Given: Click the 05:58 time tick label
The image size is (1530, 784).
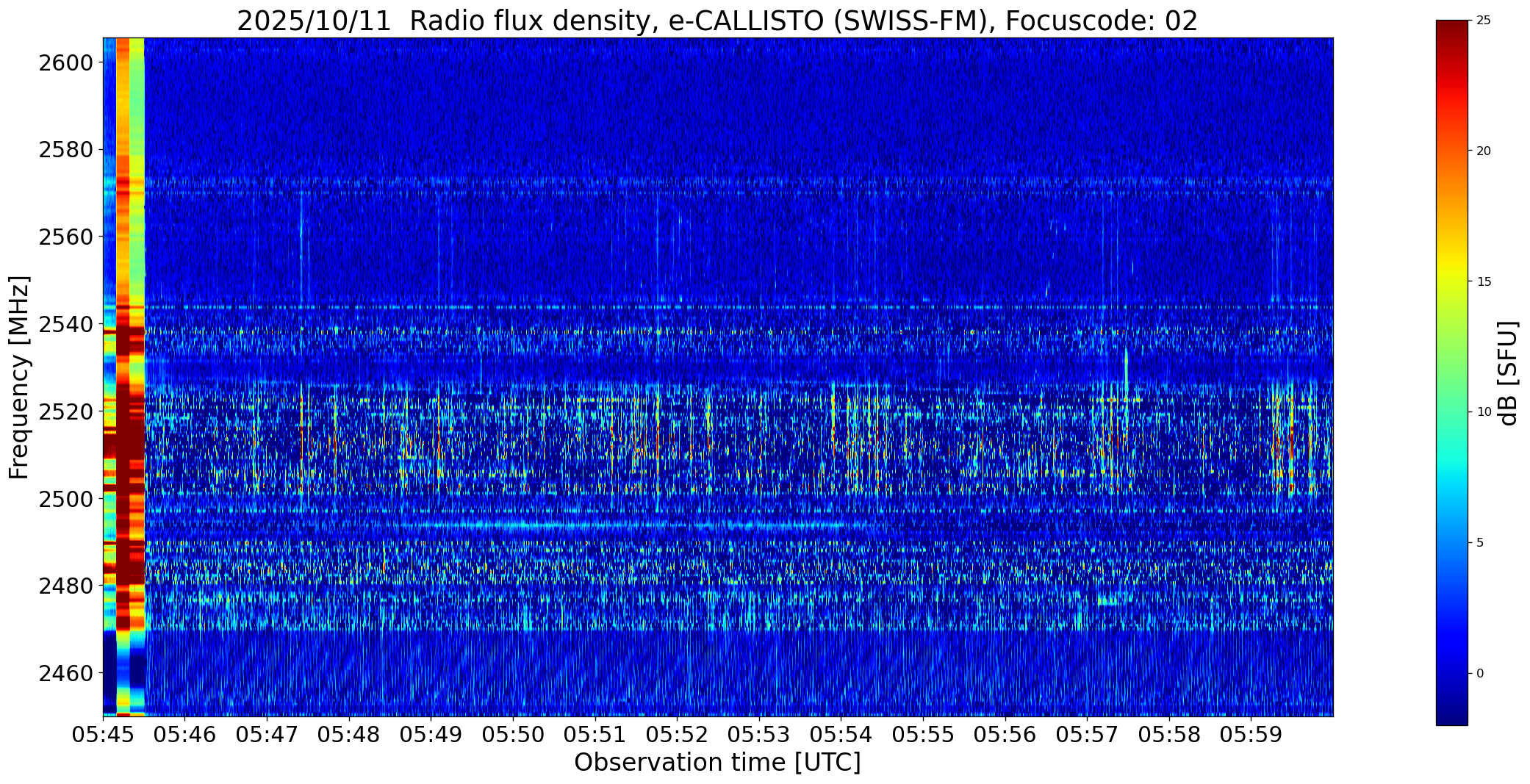Looking at the screenshot, I should (1169, 734).
